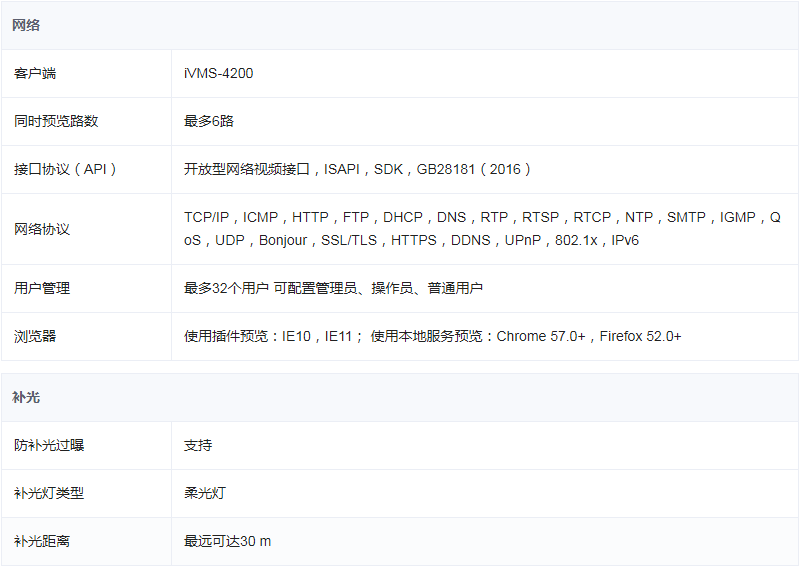Select the 接口协议（API）label
Image resolution: width=800 pixels, height=568 pixels.
click(x=65, y=169)
